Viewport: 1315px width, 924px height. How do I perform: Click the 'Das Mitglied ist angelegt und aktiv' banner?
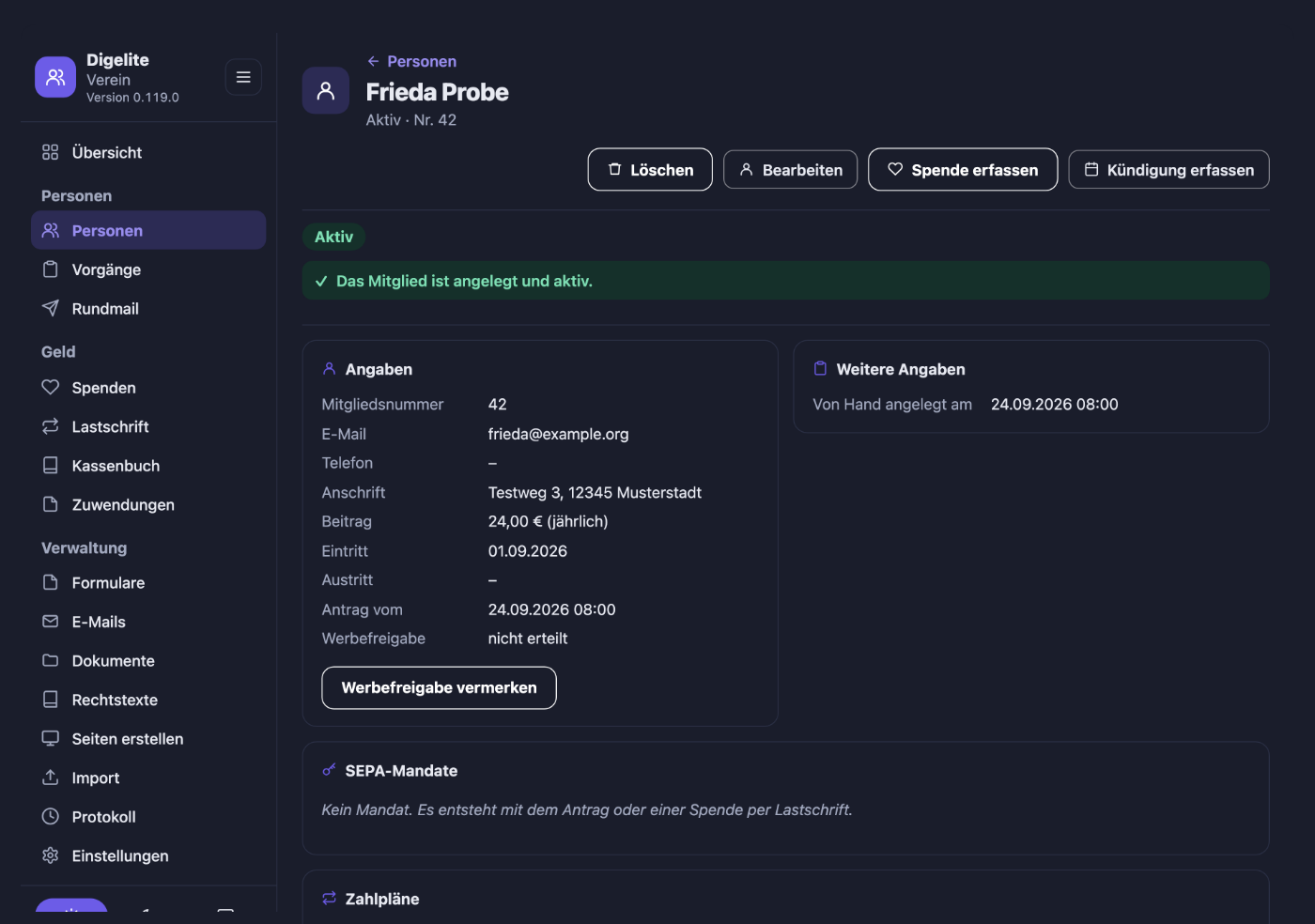(785, 281)
